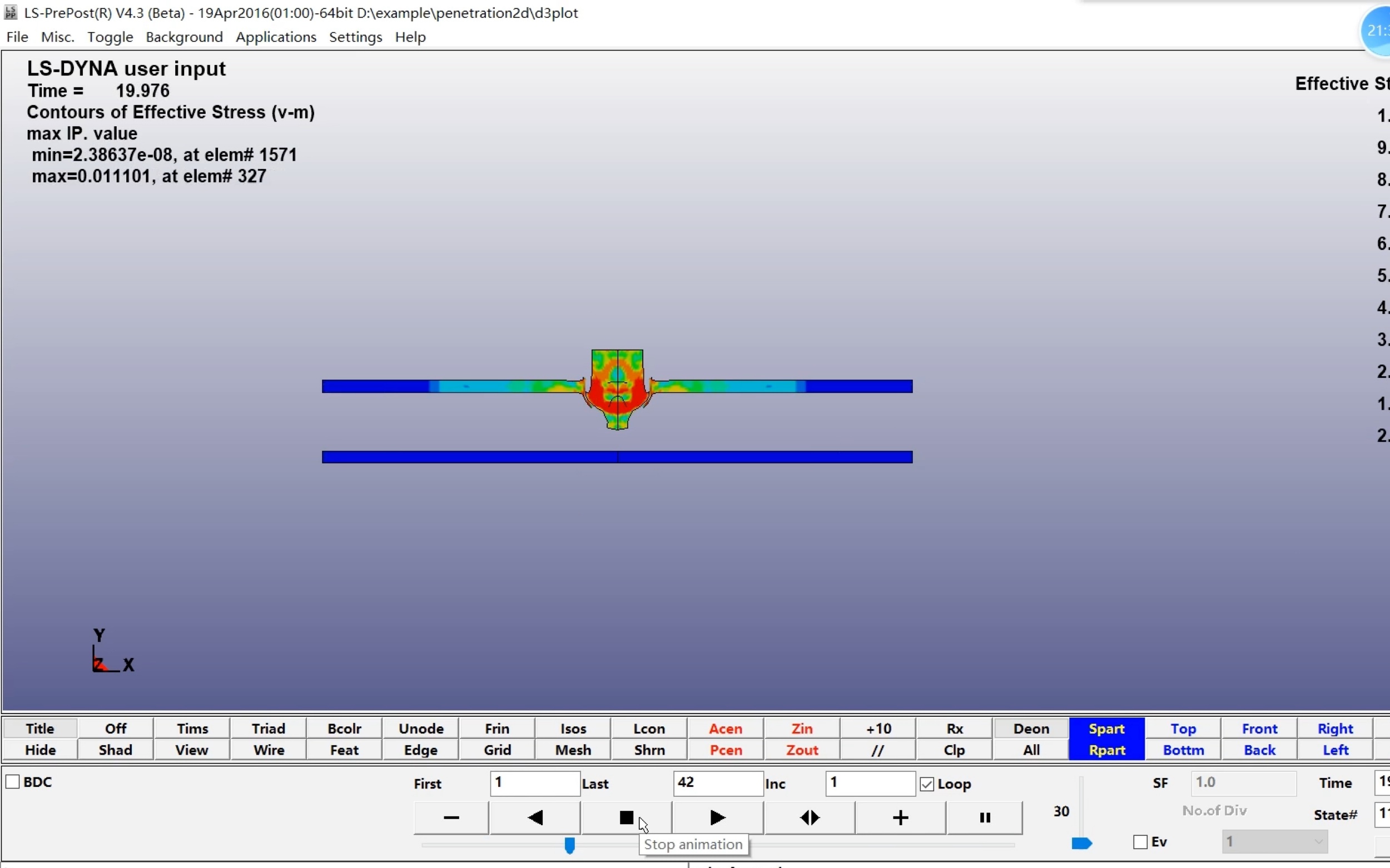Switch to Wire display mode

pyautogui.click(x=267, y=750)
